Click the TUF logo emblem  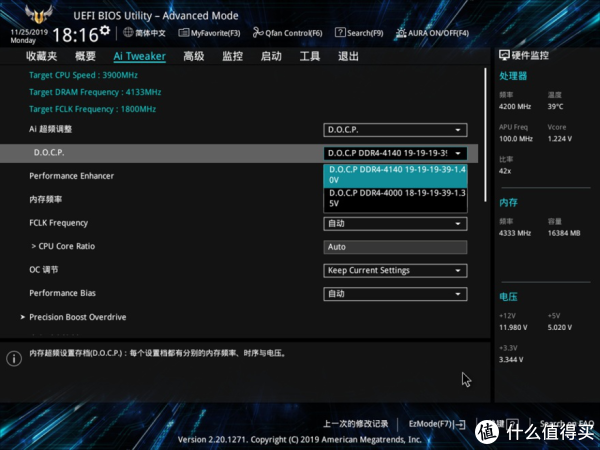38,15
